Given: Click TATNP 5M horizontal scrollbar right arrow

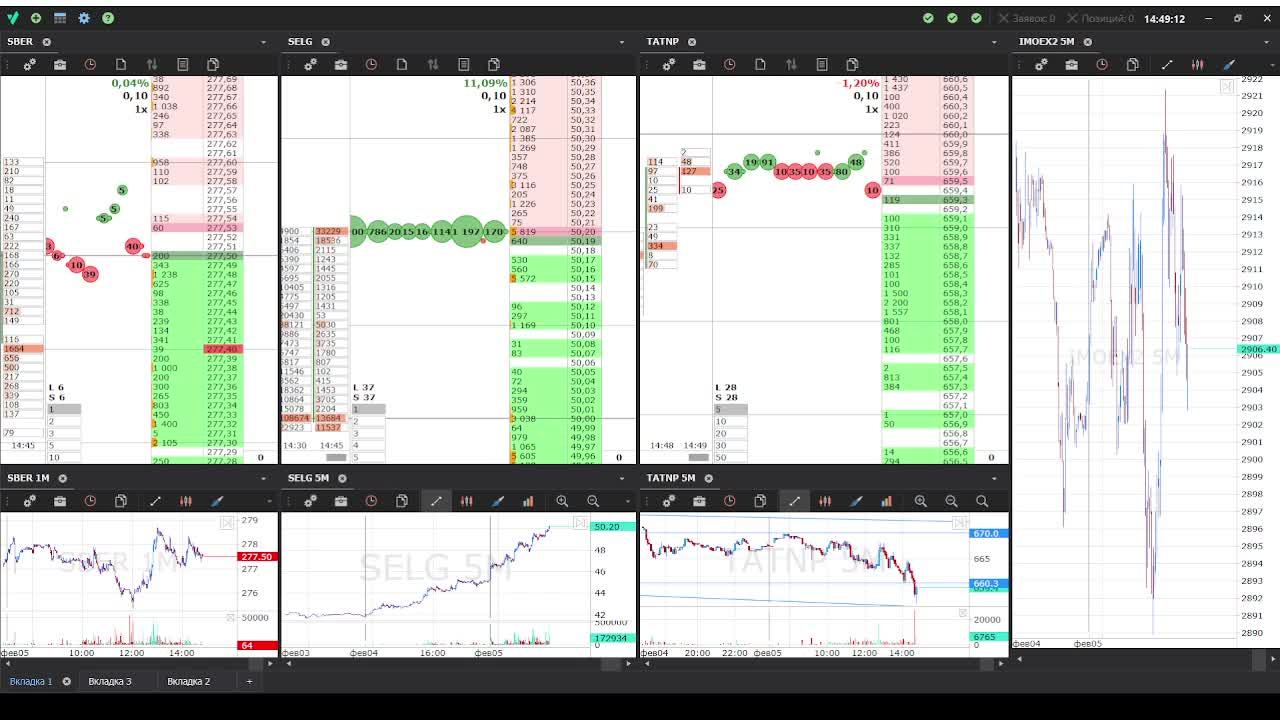Looking at the screenshot, I should coord(1003,662).
